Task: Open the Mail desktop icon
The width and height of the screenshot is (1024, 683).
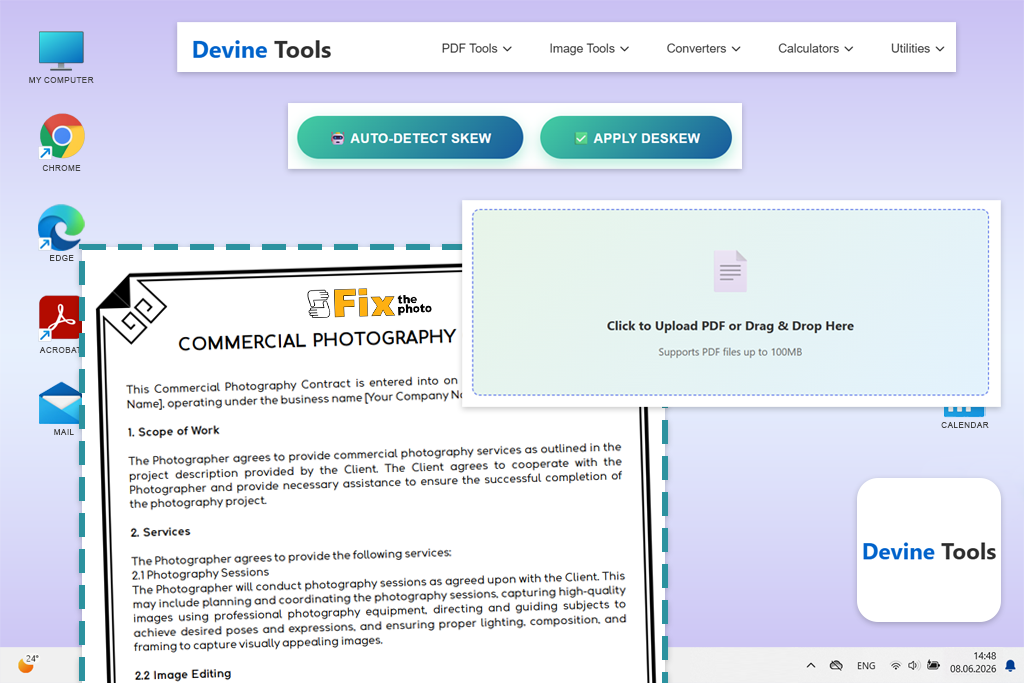Action: coord(60,409)
